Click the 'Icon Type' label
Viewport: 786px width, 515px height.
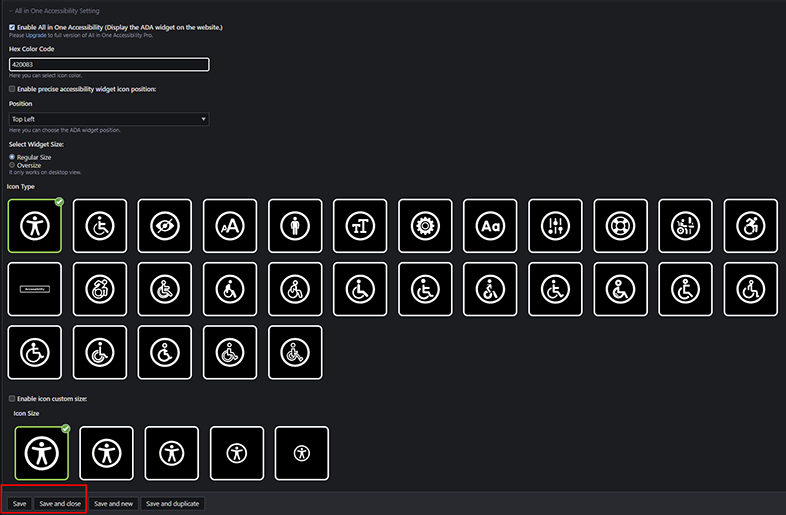tap(21, 187)
